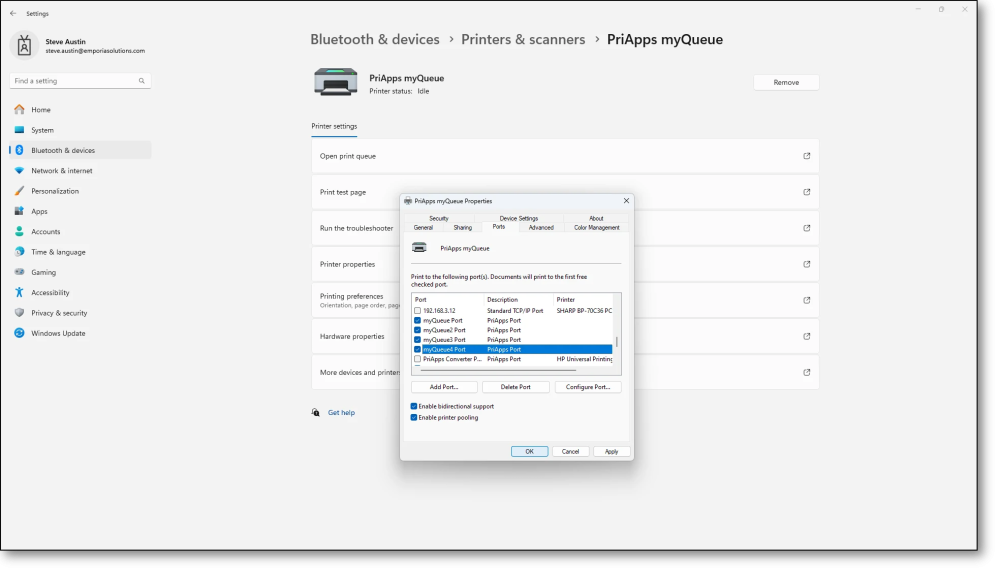The image size is (1000, 573).
Task: Open Network & internet settings
Action: pos(80,171)
